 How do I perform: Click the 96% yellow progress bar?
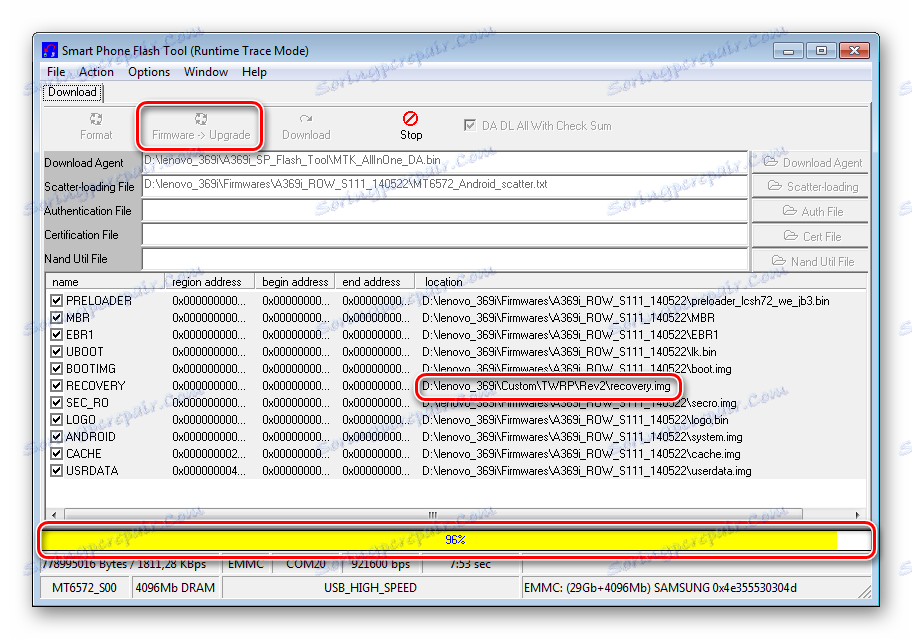456,540
